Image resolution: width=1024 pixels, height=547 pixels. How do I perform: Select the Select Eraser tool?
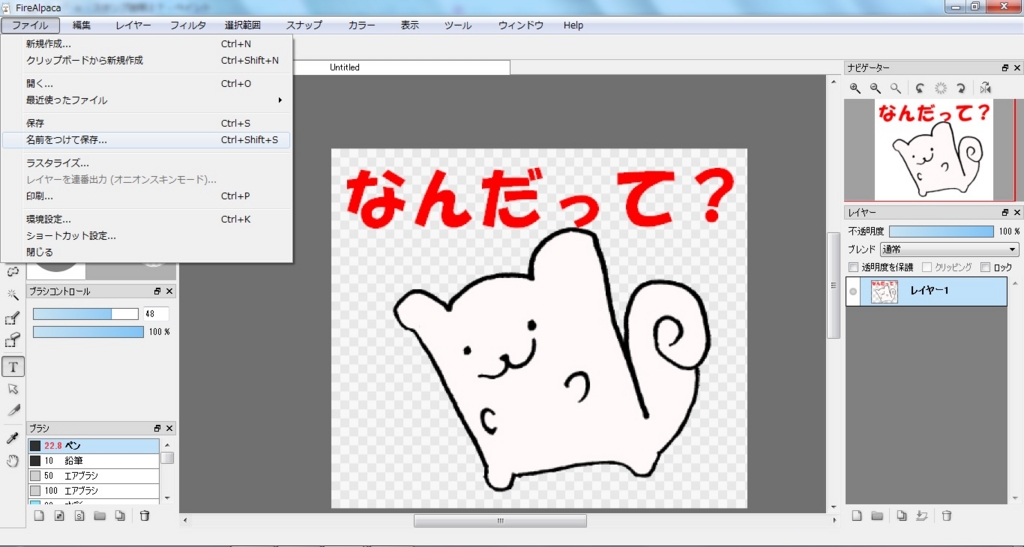(13, 340)
